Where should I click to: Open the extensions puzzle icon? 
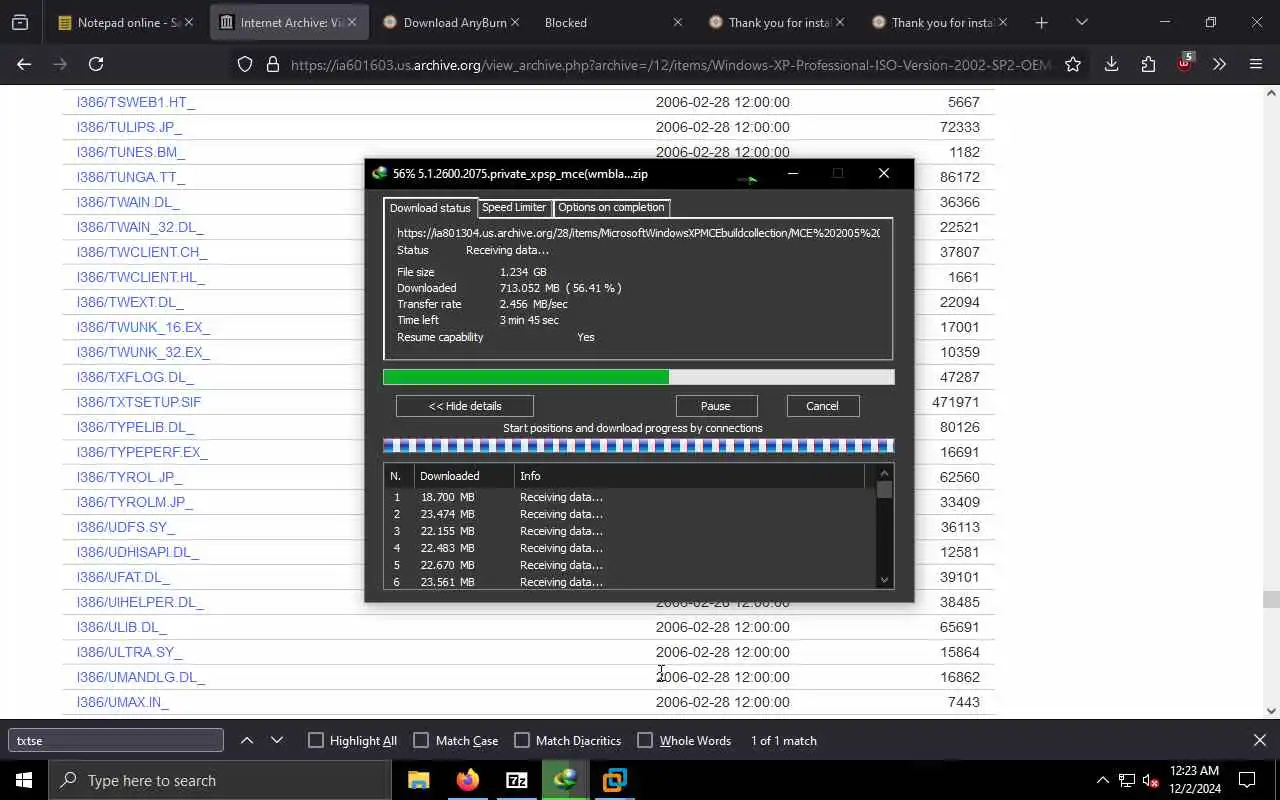[1148, 64]
